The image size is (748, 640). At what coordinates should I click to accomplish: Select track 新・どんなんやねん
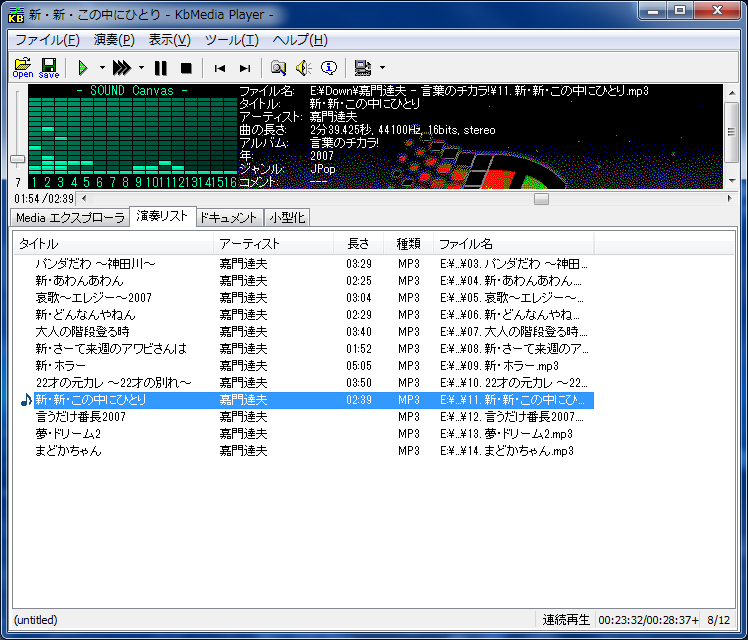coord(85,315)
